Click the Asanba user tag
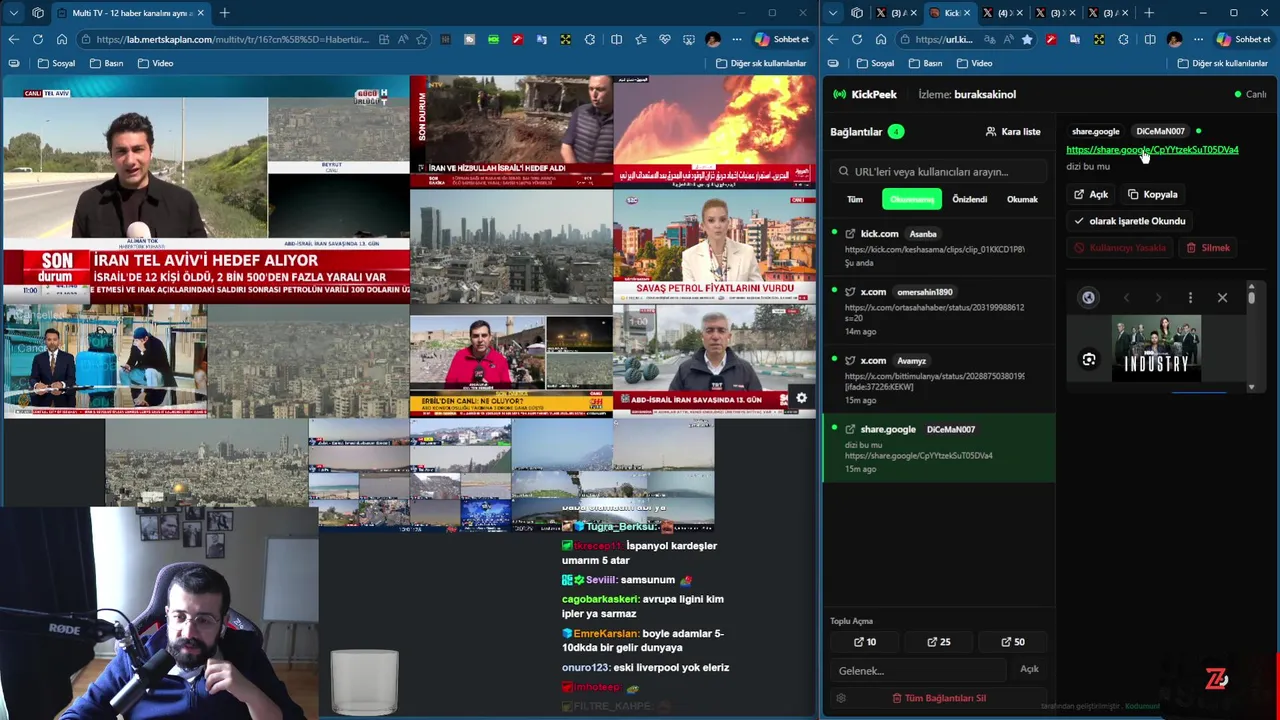Viewport: 1280px width, 720px height. [x=922, y=234]
